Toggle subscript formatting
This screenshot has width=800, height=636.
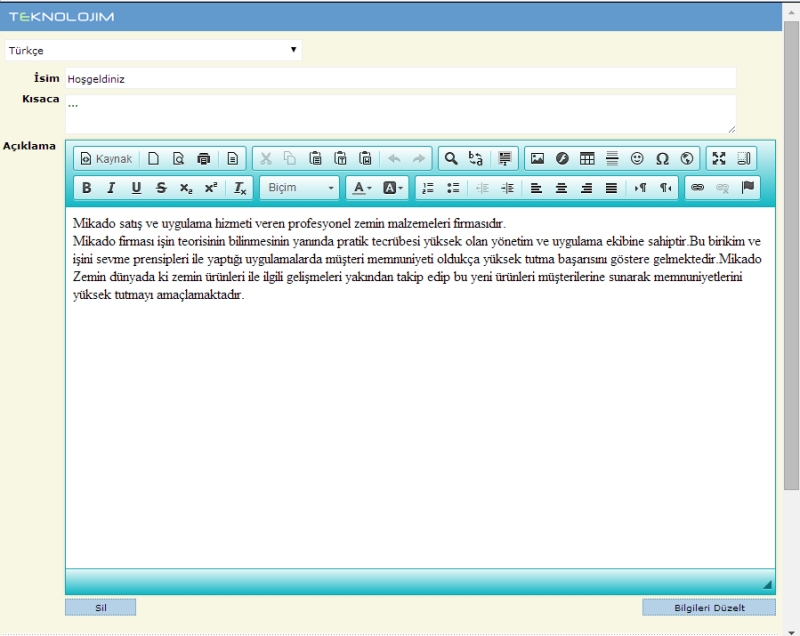point(186,188)
